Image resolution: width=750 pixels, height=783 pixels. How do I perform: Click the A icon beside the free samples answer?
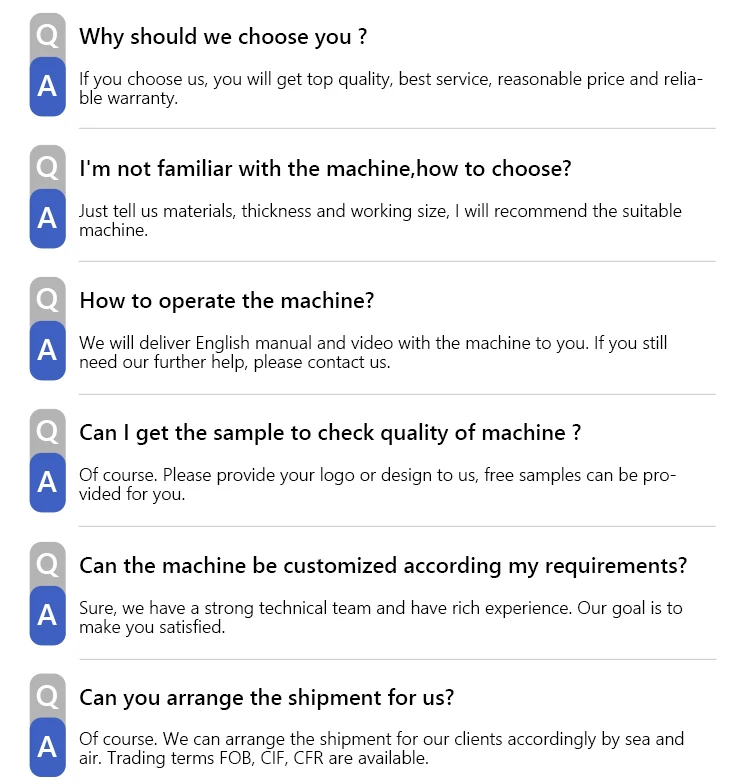pos(47,482)
